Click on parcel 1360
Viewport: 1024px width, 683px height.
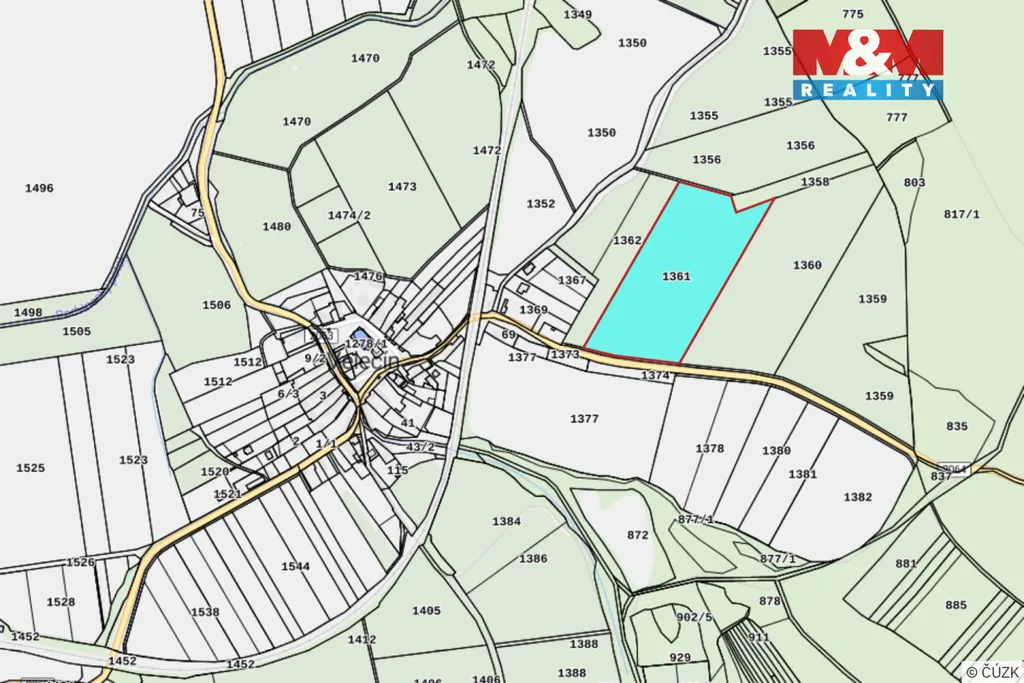pos(806,265)
